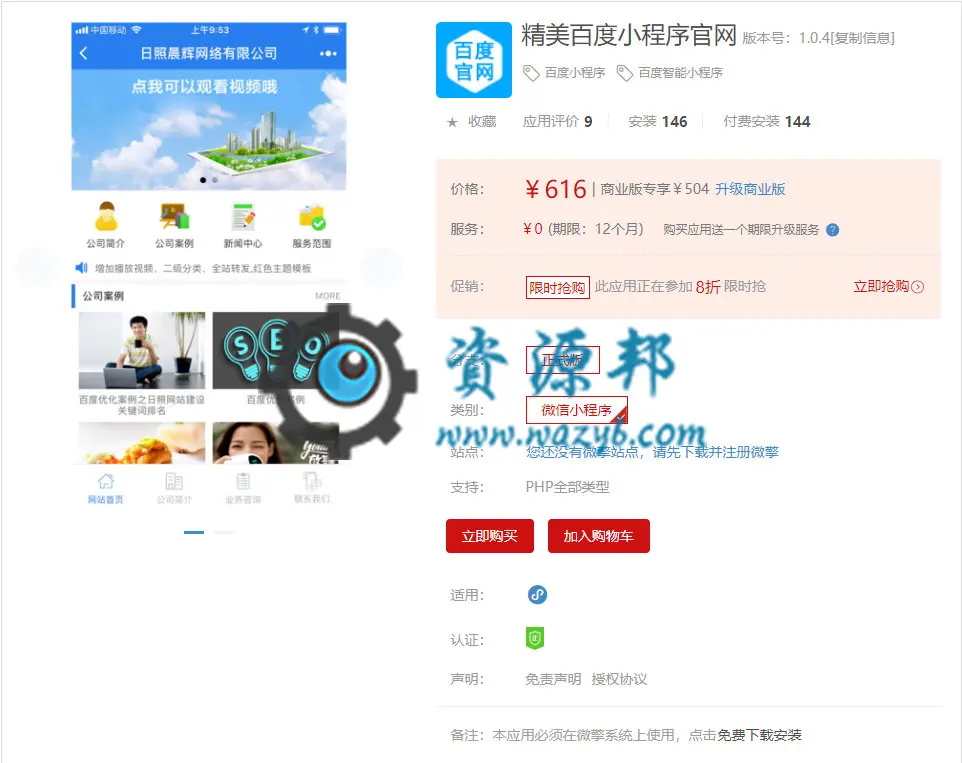Click the tag icon next to 百度智能小程序

click(x=625, y=73)
